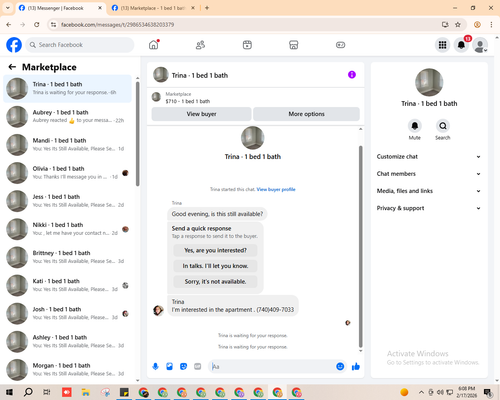
Task: Open the Morgan - 1 bed 1 bath chat
Action: click(67, 370)
